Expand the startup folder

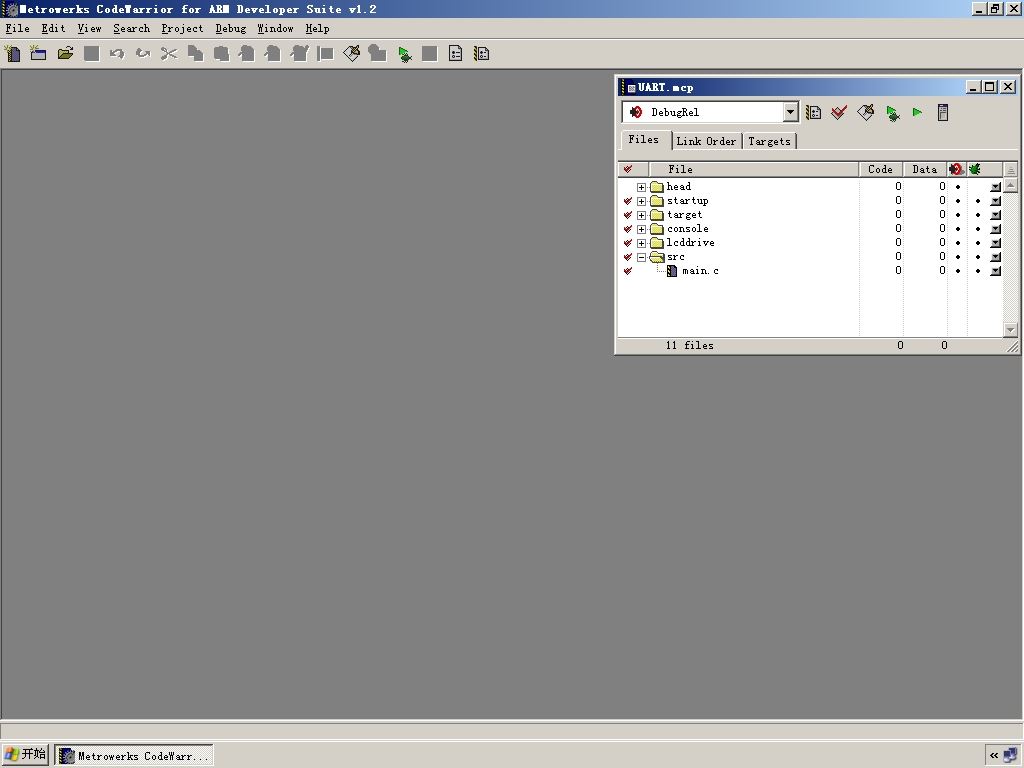point(641,201)
